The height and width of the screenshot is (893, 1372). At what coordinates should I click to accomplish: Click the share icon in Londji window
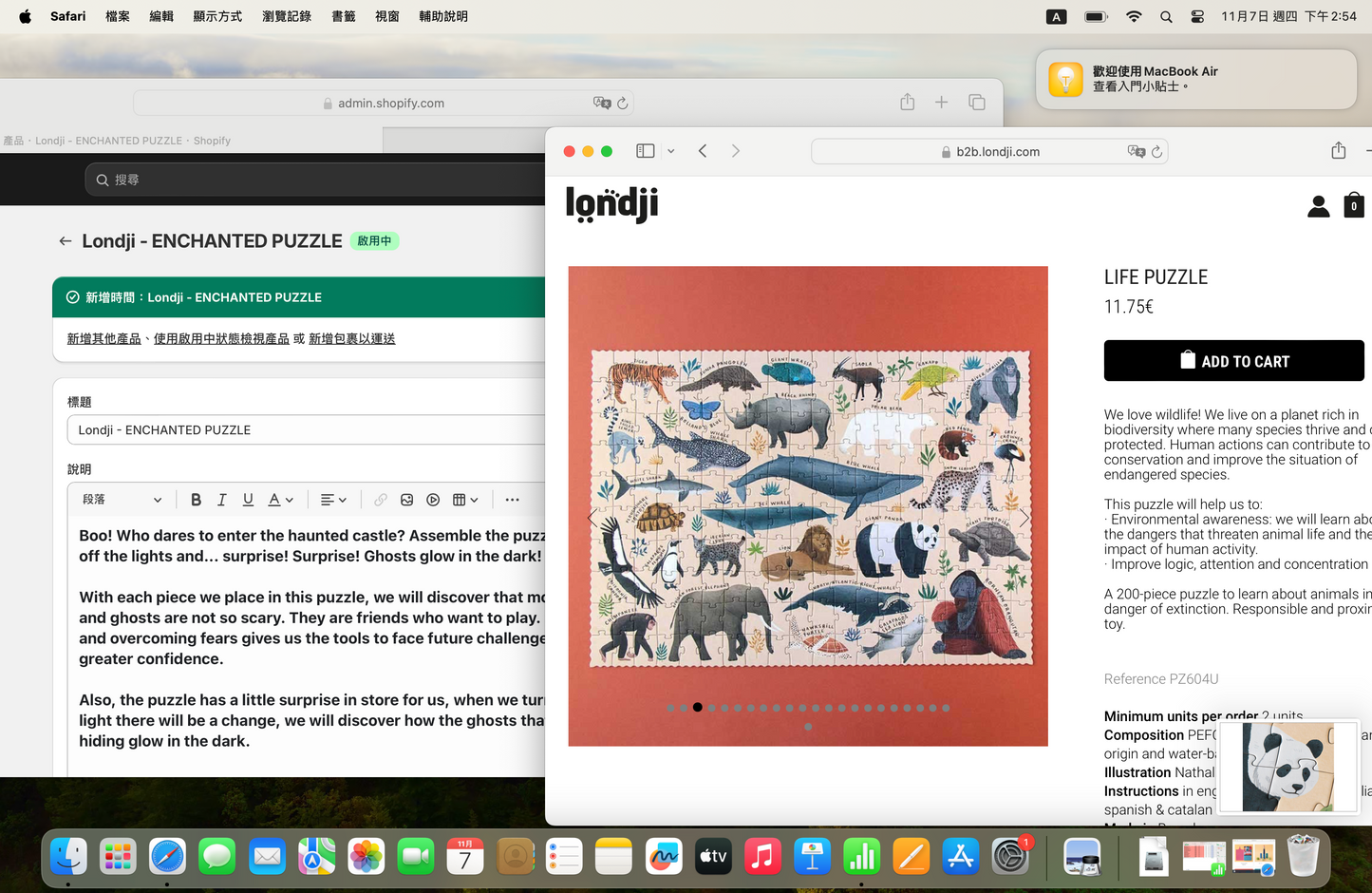point(1338,151)
